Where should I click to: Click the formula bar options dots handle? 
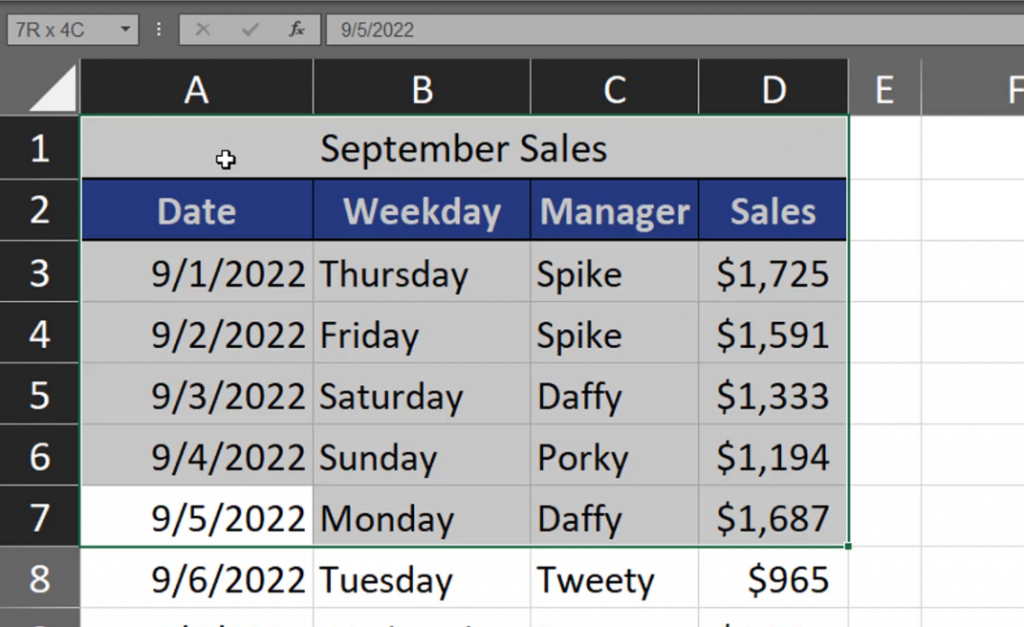(159, 30)
